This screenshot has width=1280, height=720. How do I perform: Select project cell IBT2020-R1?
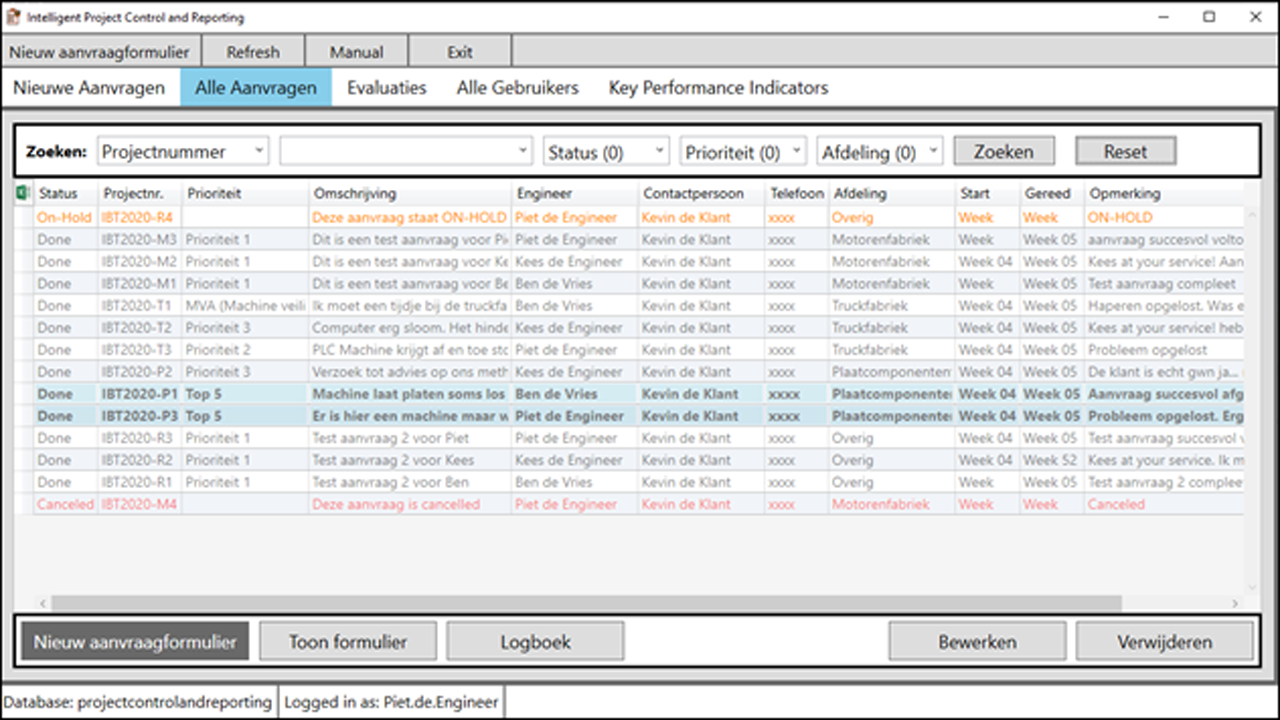(x=139, y=482)
